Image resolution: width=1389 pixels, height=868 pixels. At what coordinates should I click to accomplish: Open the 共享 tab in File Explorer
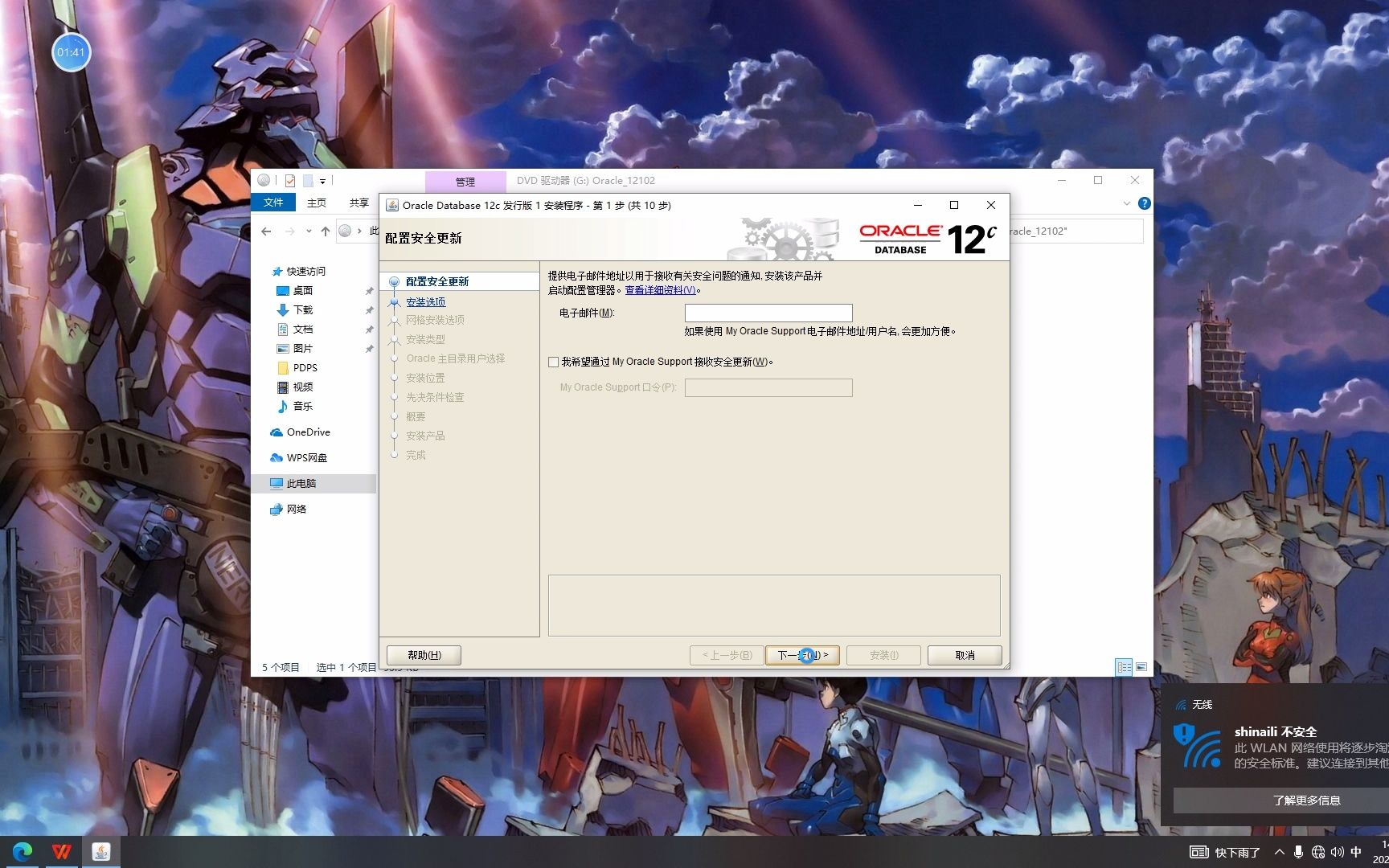click(x=359, y=203)
